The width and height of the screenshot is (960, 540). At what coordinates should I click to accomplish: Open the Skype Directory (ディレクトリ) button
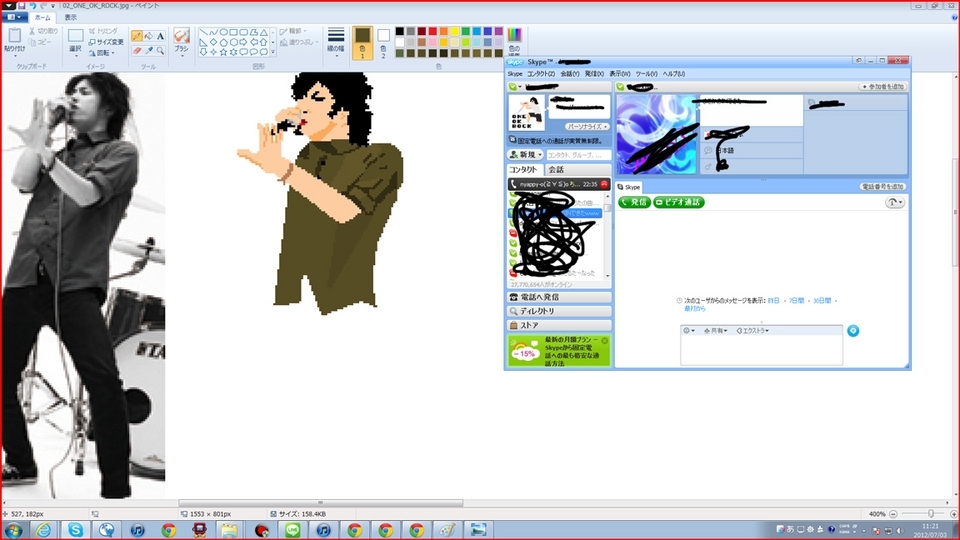click(559, 311)
